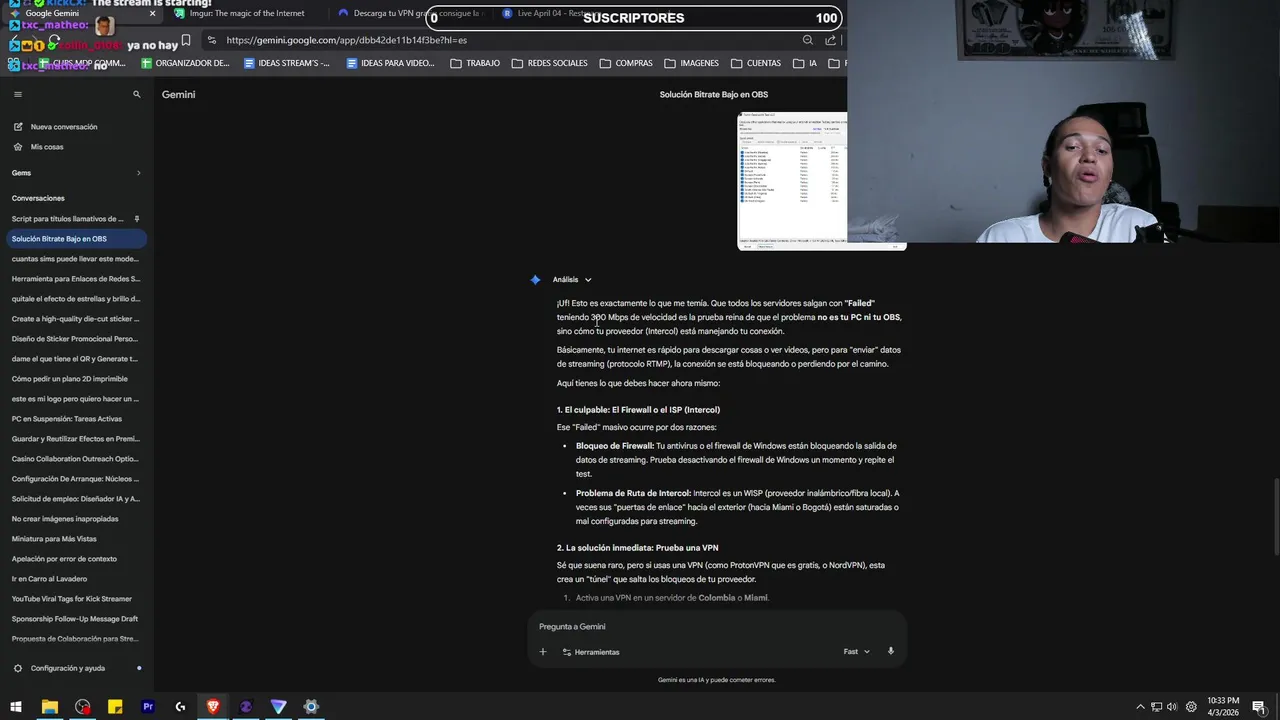The image size is (1280, 720).
Task: Click the Nueva conversación pencil icon
Action: pyautogui.click(x=17, y=127)
